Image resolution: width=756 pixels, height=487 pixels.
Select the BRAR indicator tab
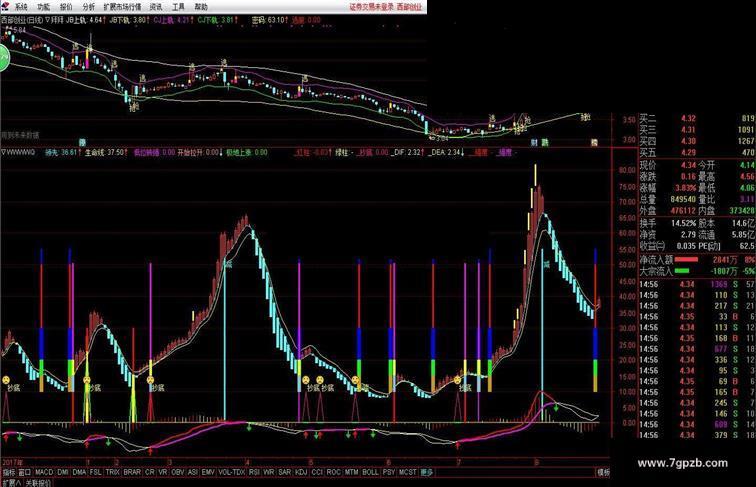tap(132, 472)
